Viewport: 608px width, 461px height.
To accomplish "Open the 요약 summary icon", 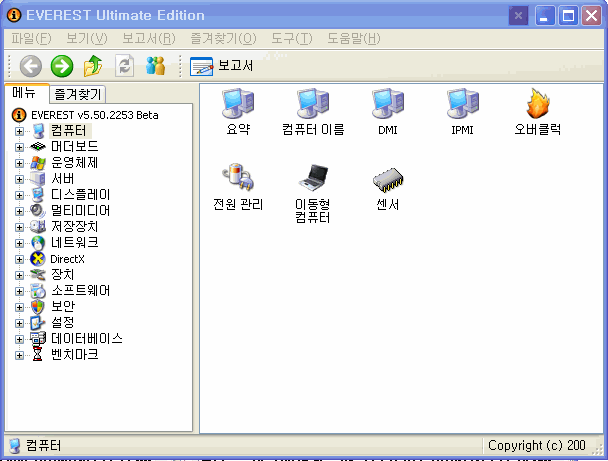I will pyautogui.click(x=238, y=111).
